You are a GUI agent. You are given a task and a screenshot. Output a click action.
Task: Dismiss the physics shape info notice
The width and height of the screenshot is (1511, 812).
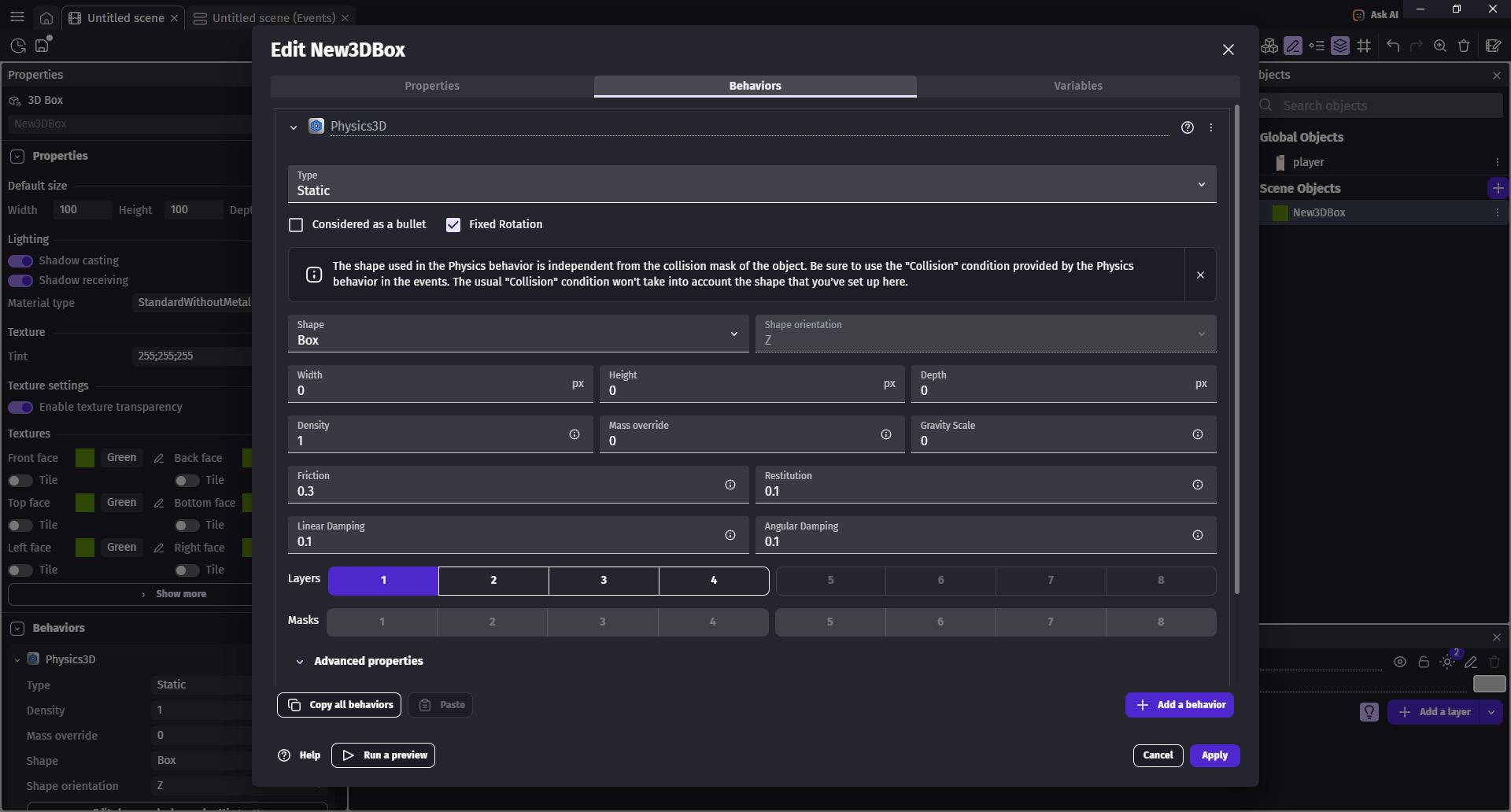[1200, 275]
